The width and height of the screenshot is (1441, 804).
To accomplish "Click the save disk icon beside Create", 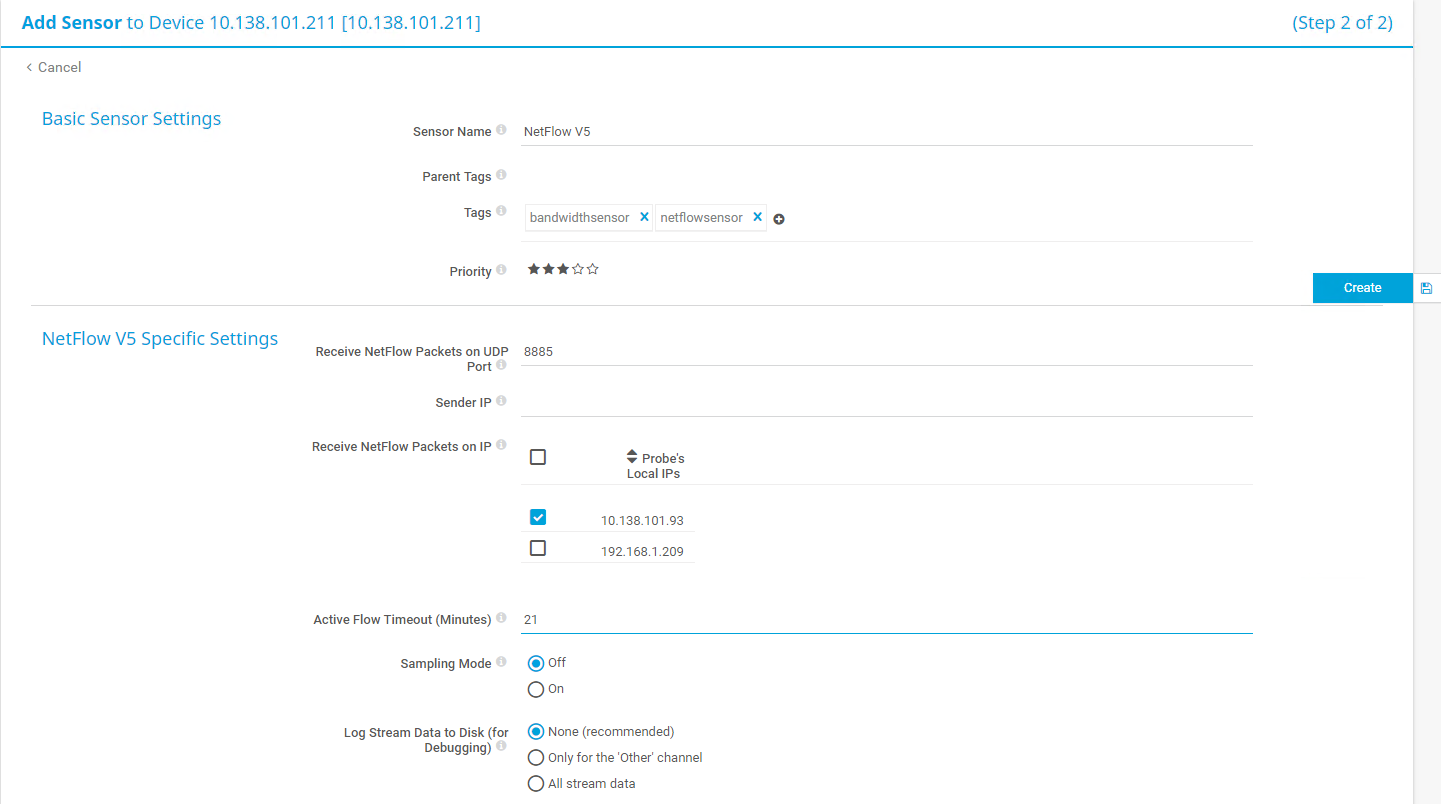I will click(1427, 288).
